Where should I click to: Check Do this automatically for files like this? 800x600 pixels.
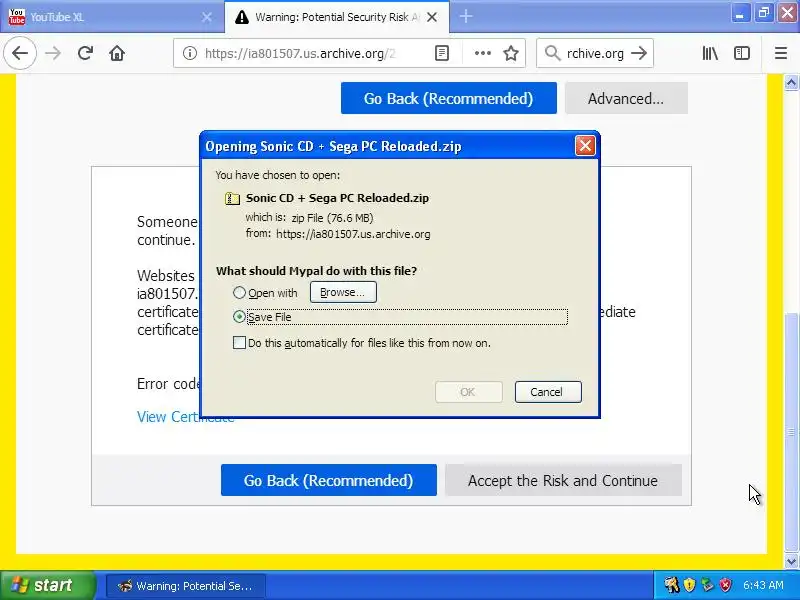tap(239, 343)
